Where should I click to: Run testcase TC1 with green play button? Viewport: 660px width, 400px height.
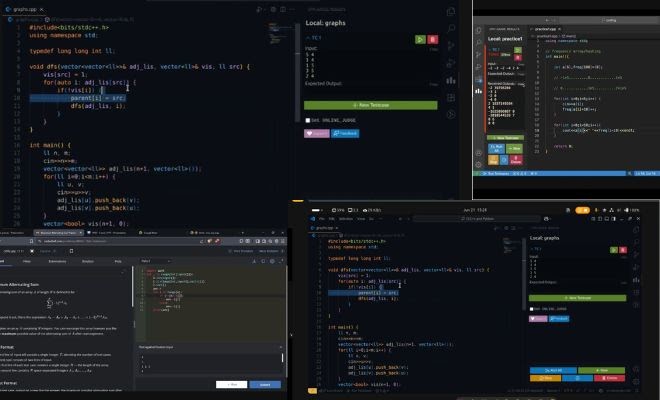point(419,39)
